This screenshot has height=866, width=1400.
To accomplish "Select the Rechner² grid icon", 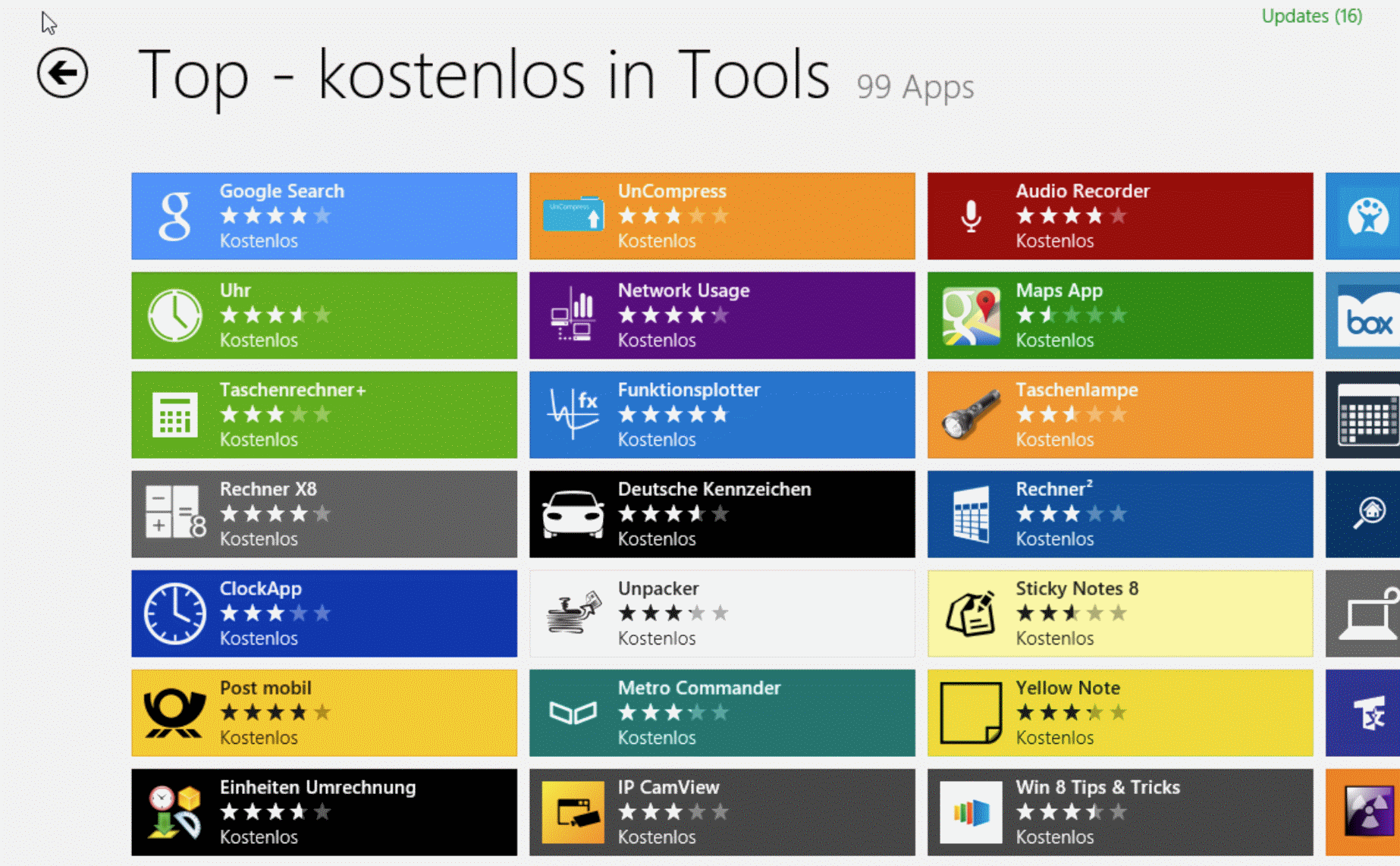I will tap(971, 514).
